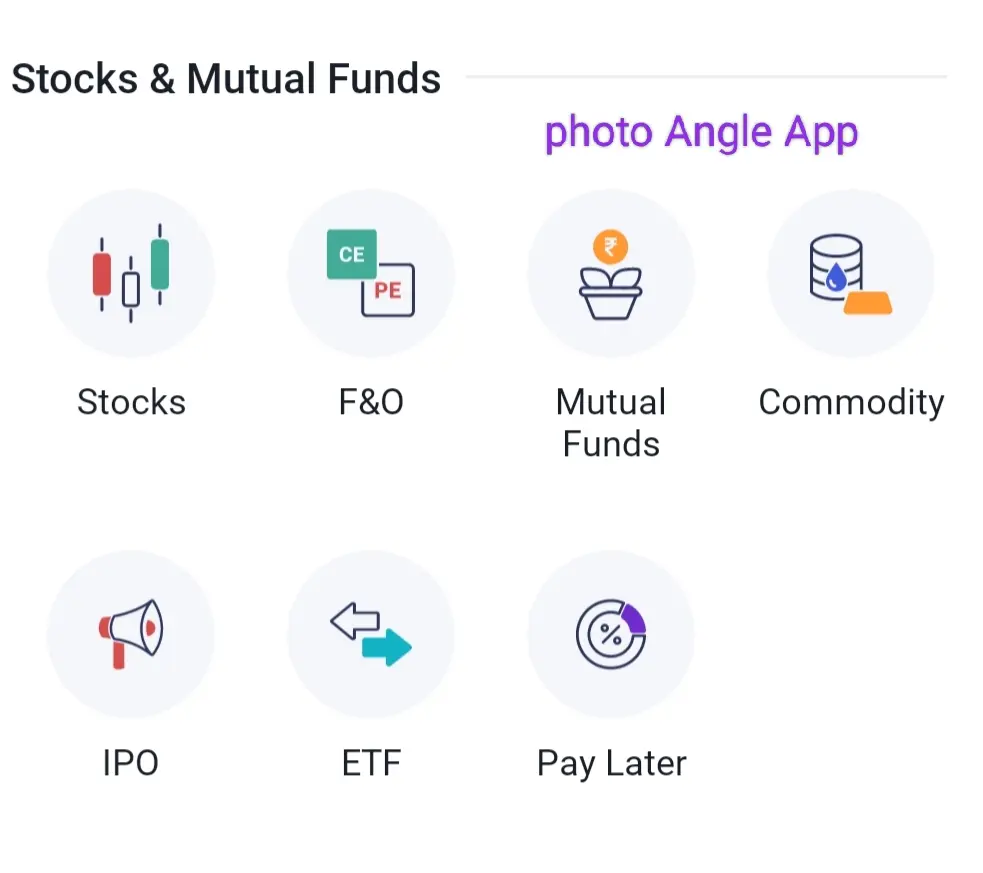Open IPO via its text label

click(131, 763)
